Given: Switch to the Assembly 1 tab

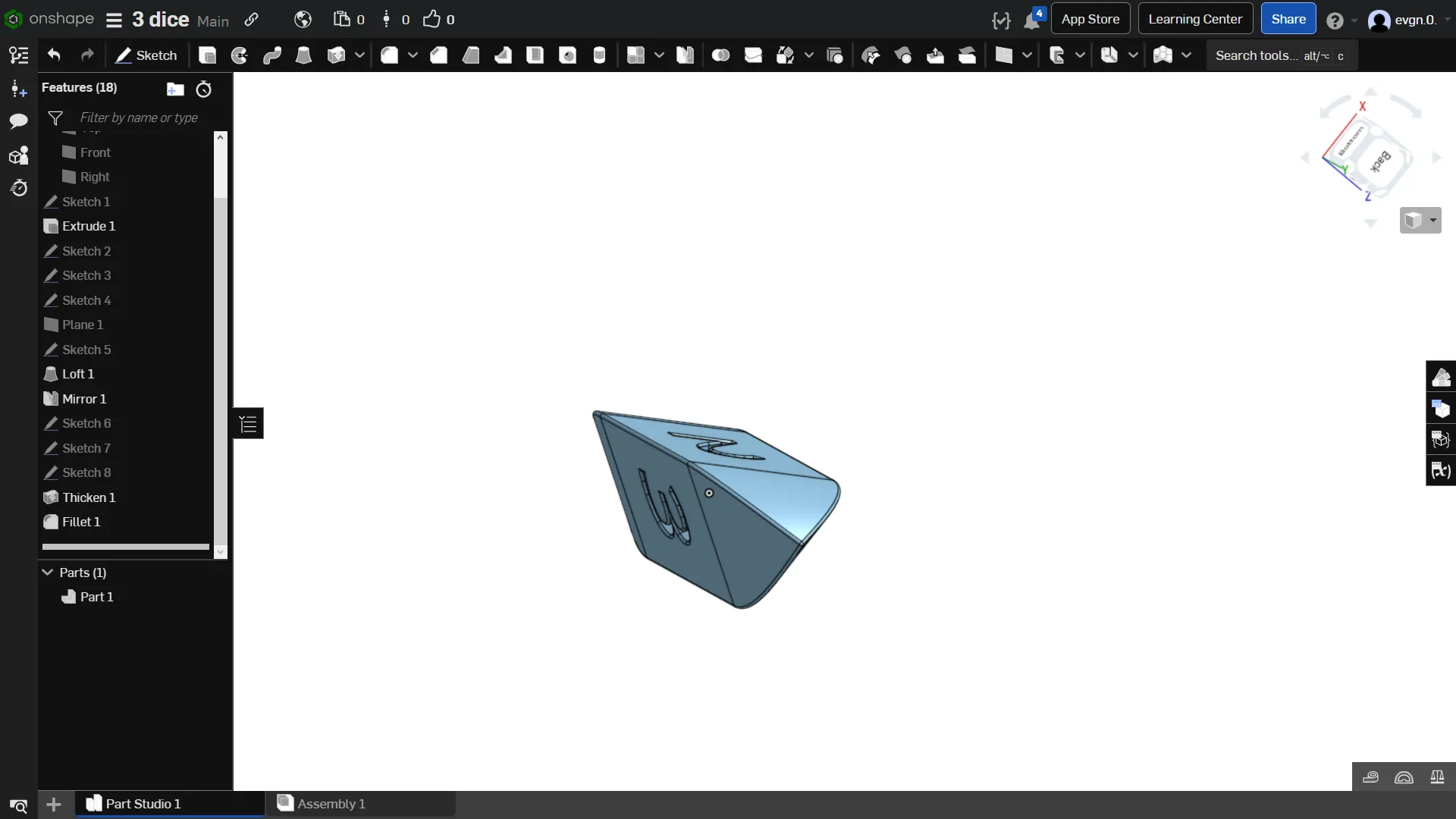Looking at the screenshot, I should pyautogui.click(x=331, y=804).
